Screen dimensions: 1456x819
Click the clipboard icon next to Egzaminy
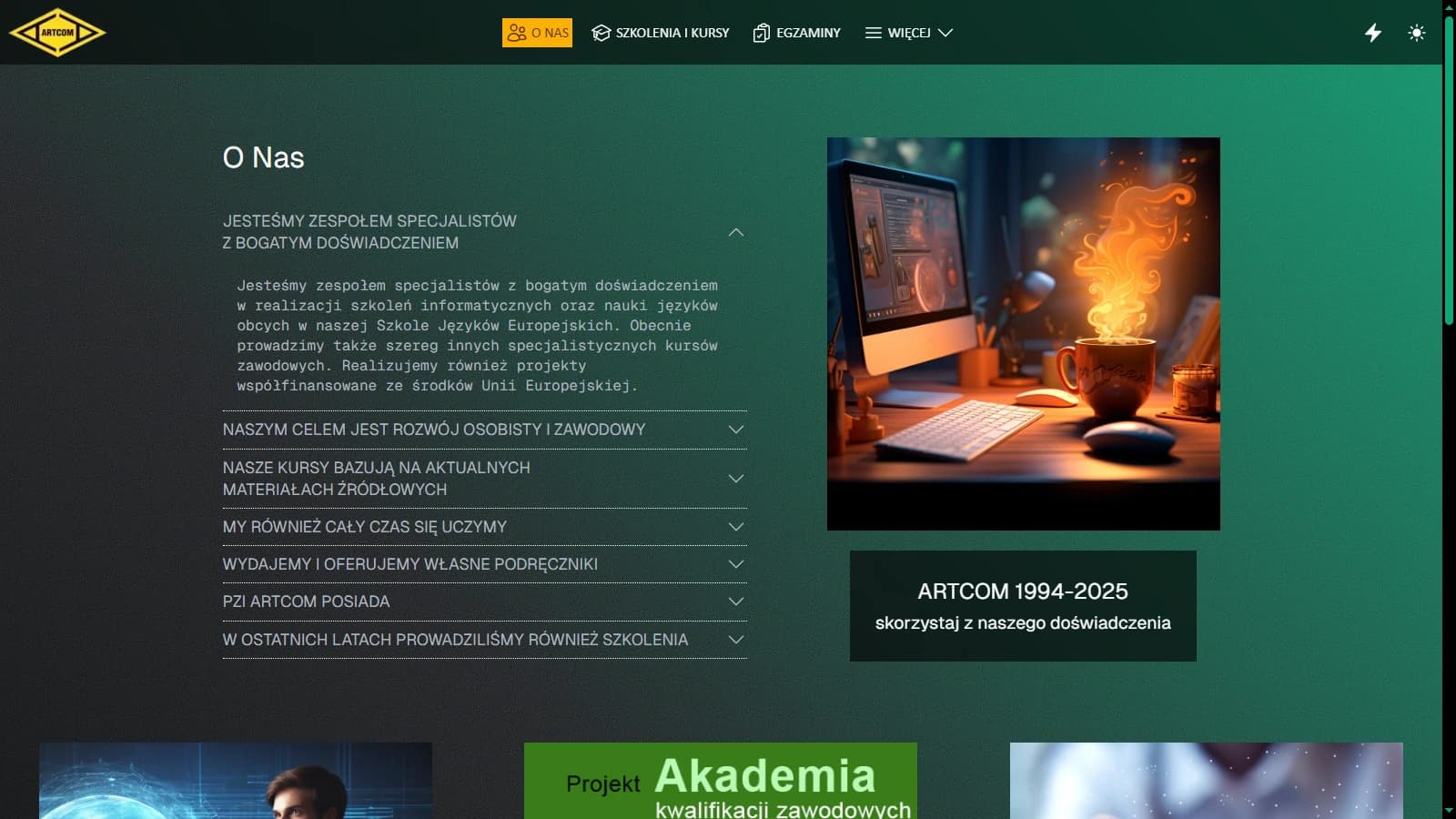pos(761,32)
